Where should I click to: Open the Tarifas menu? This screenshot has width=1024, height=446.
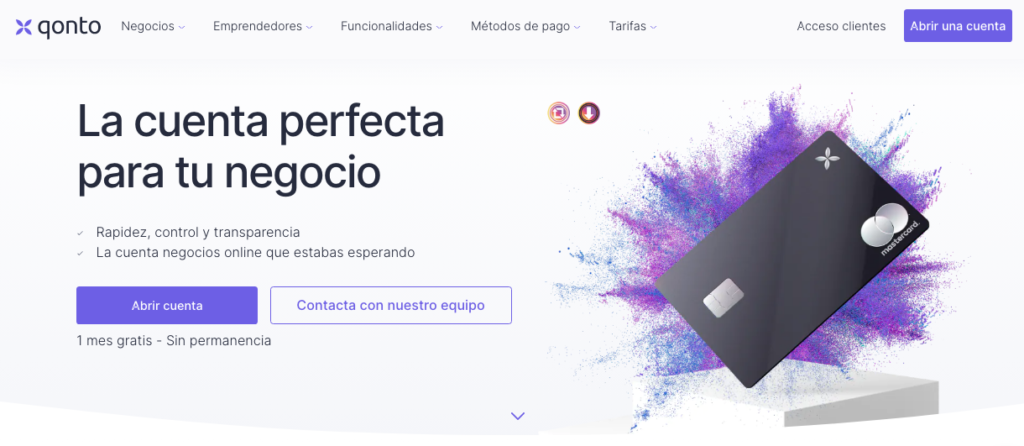pyautogui.click(x=632, y=27)
